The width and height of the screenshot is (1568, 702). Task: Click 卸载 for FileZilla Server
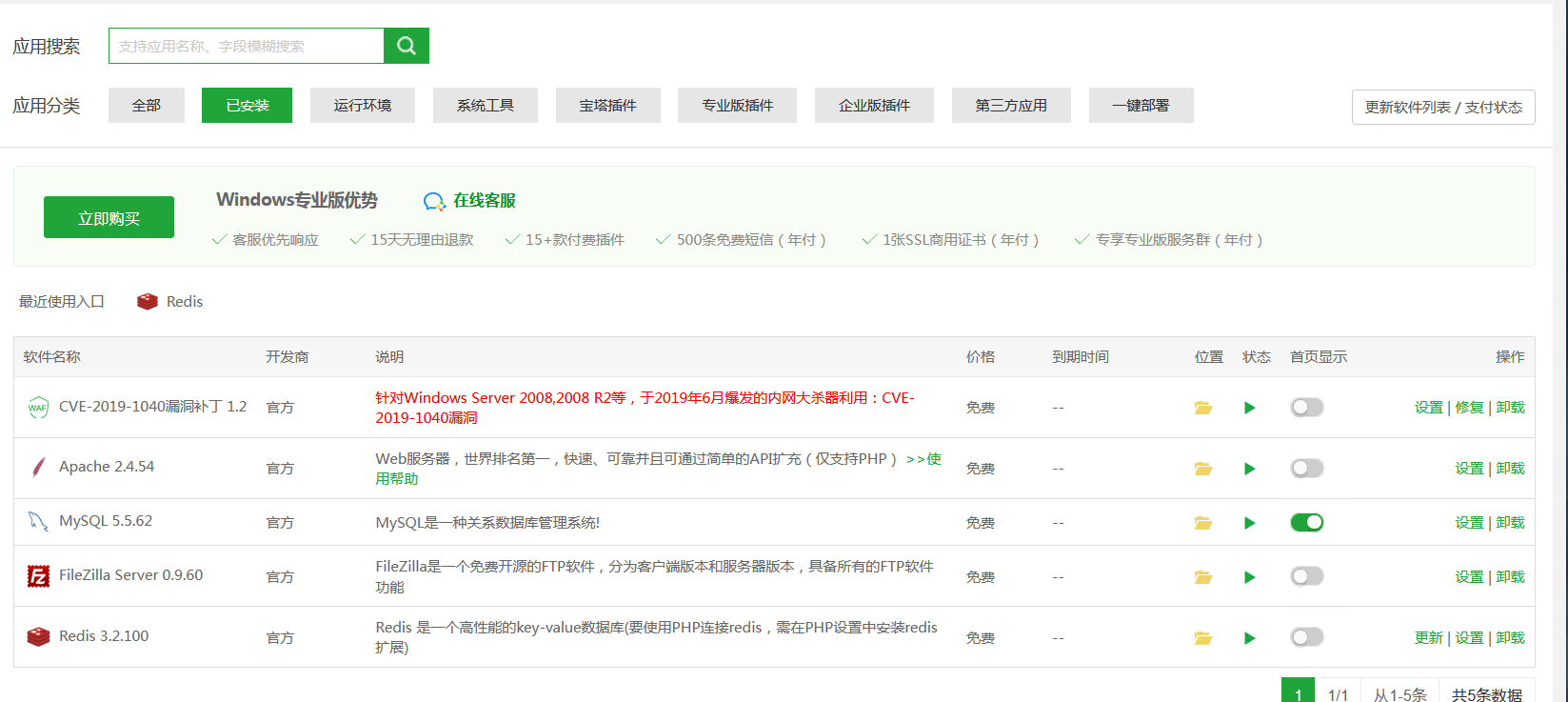(1510, 577)
